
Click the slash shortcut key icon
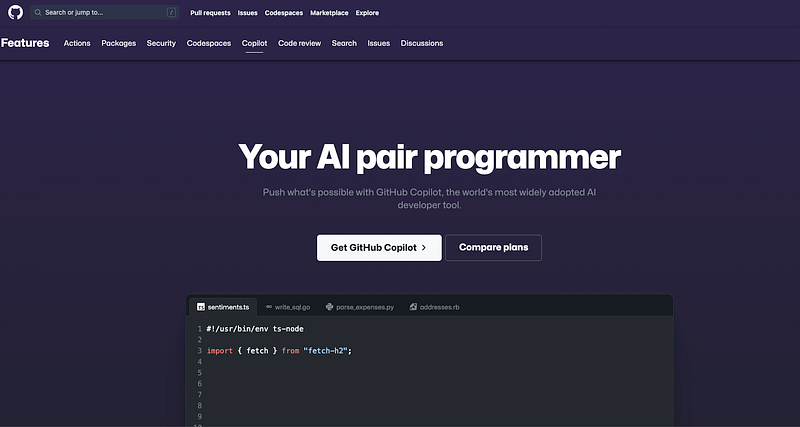171,13
